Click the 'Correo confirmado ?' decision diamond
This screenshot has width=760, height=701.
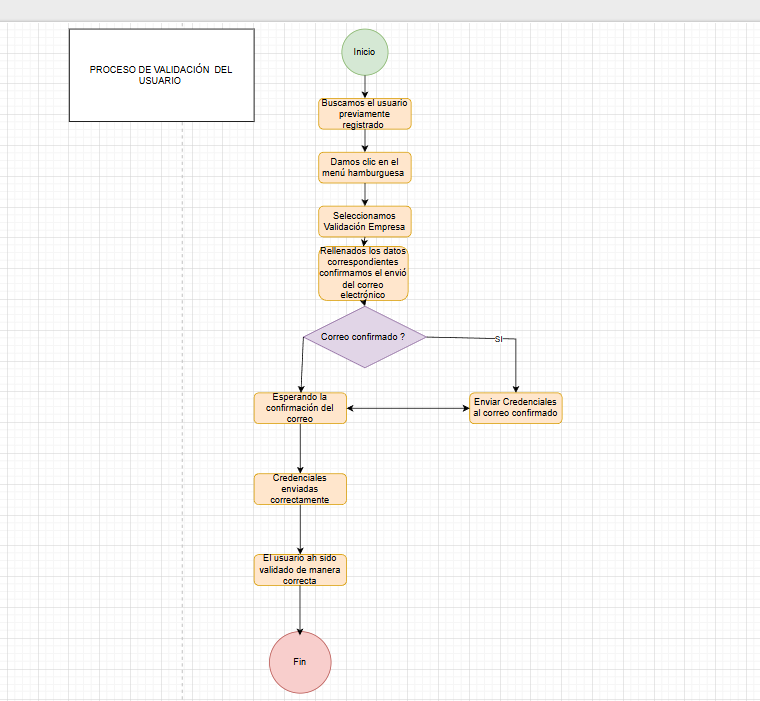pos(363,337)
